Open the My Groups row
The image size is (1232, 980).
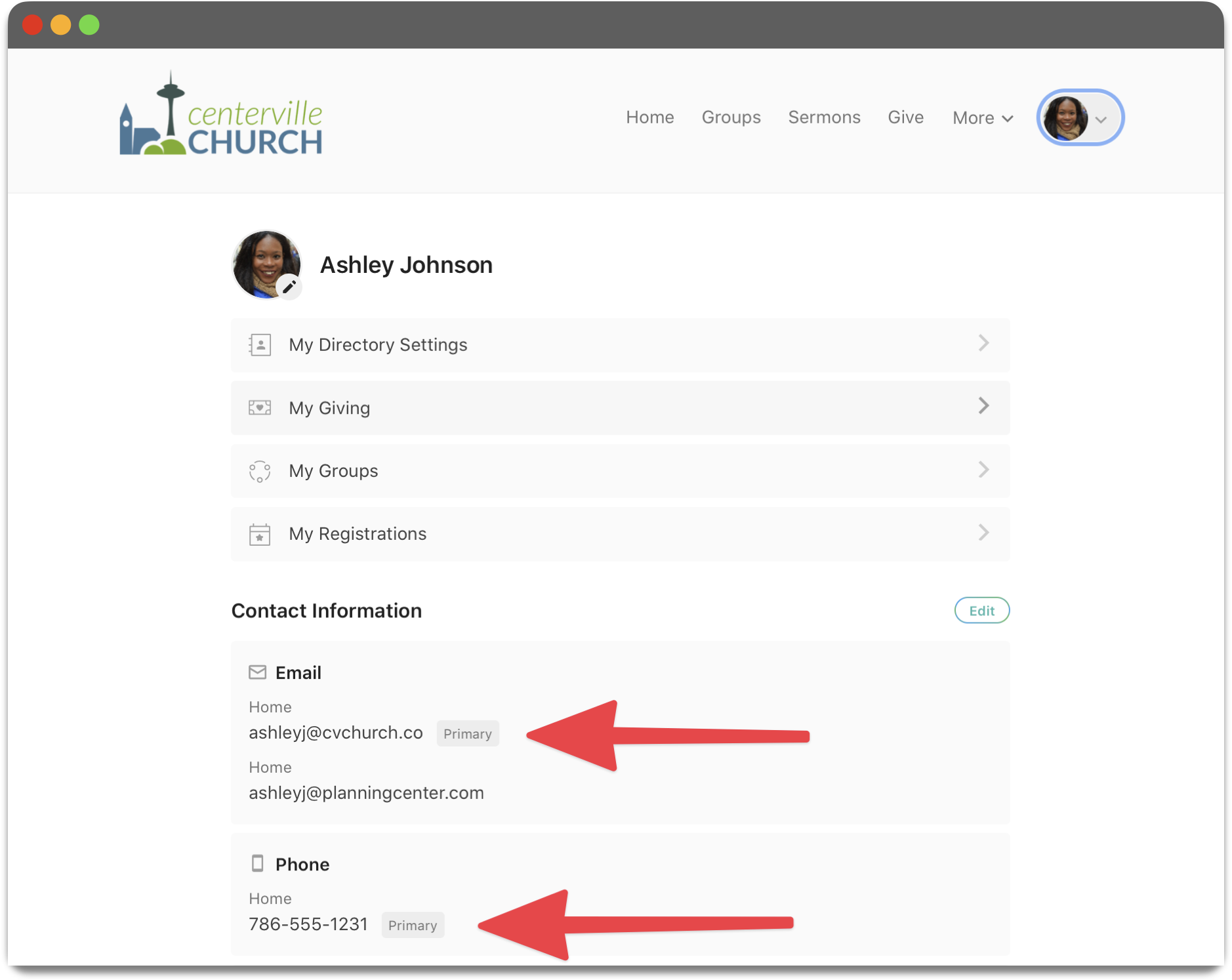[x=619, y=471]
